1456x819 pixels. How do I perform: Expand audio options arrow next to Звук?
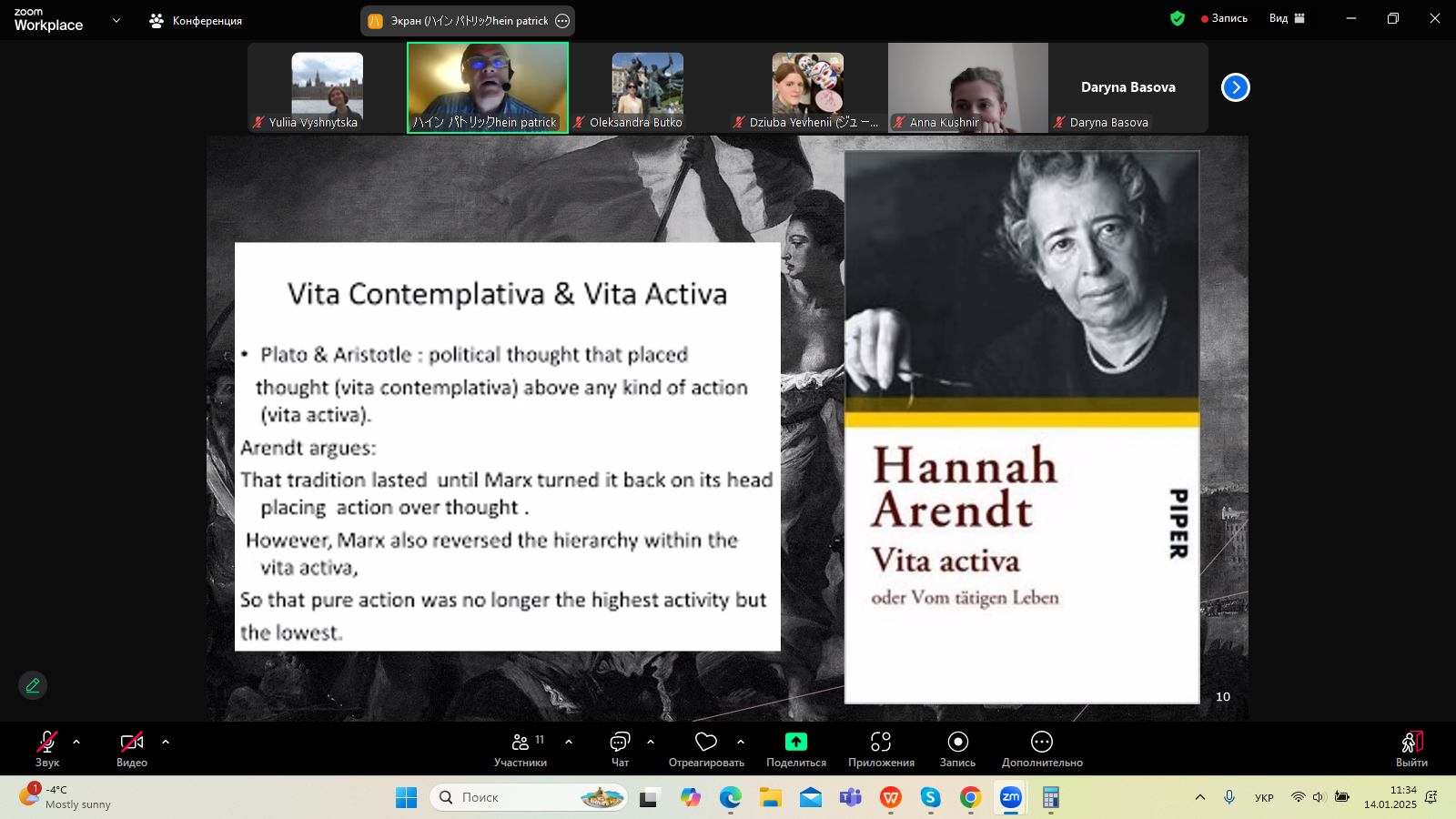[76, 742]
